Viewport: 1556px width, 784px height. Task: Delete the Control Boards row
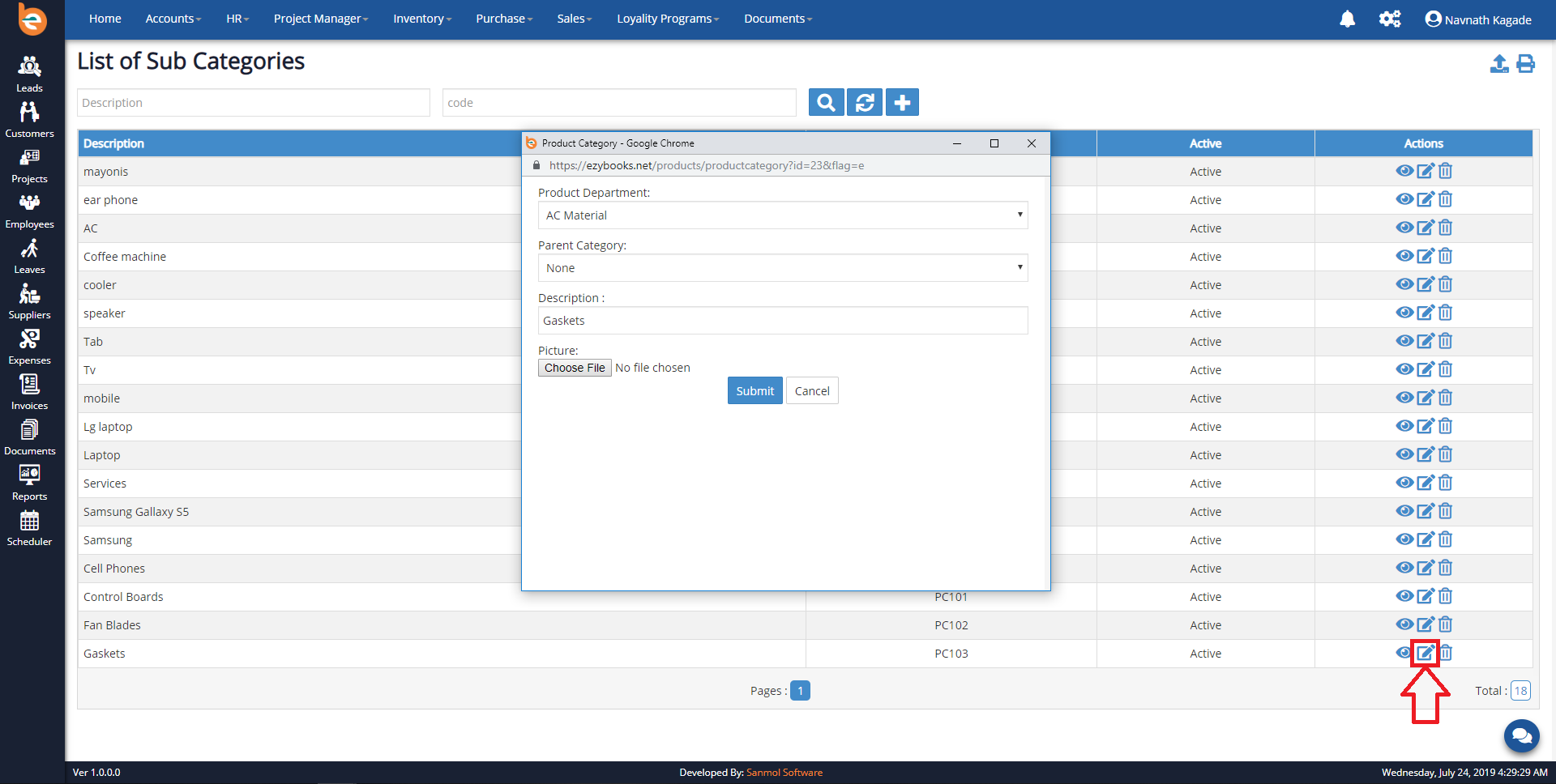[x=1446, y=596]
